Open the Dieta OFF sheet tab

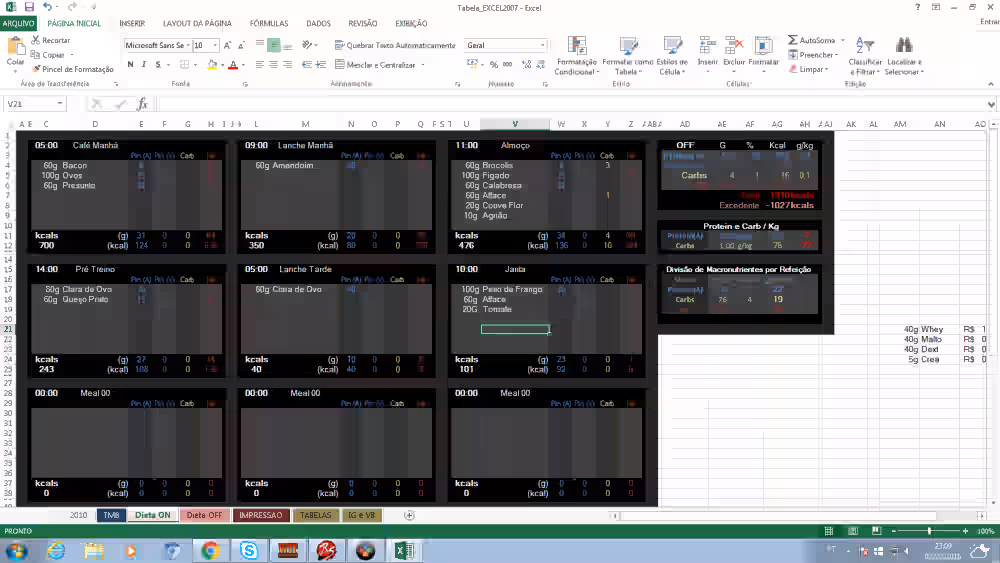click(x=205, y=515)
